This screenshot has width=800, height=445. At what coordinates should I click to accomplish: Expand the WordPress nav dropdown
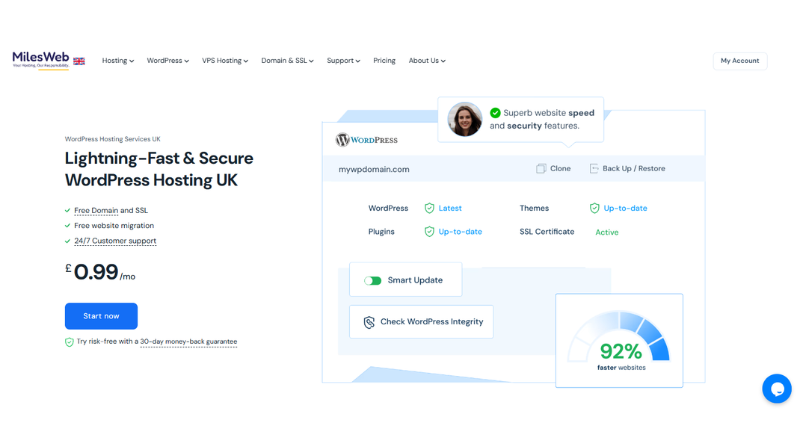(168, 61)
